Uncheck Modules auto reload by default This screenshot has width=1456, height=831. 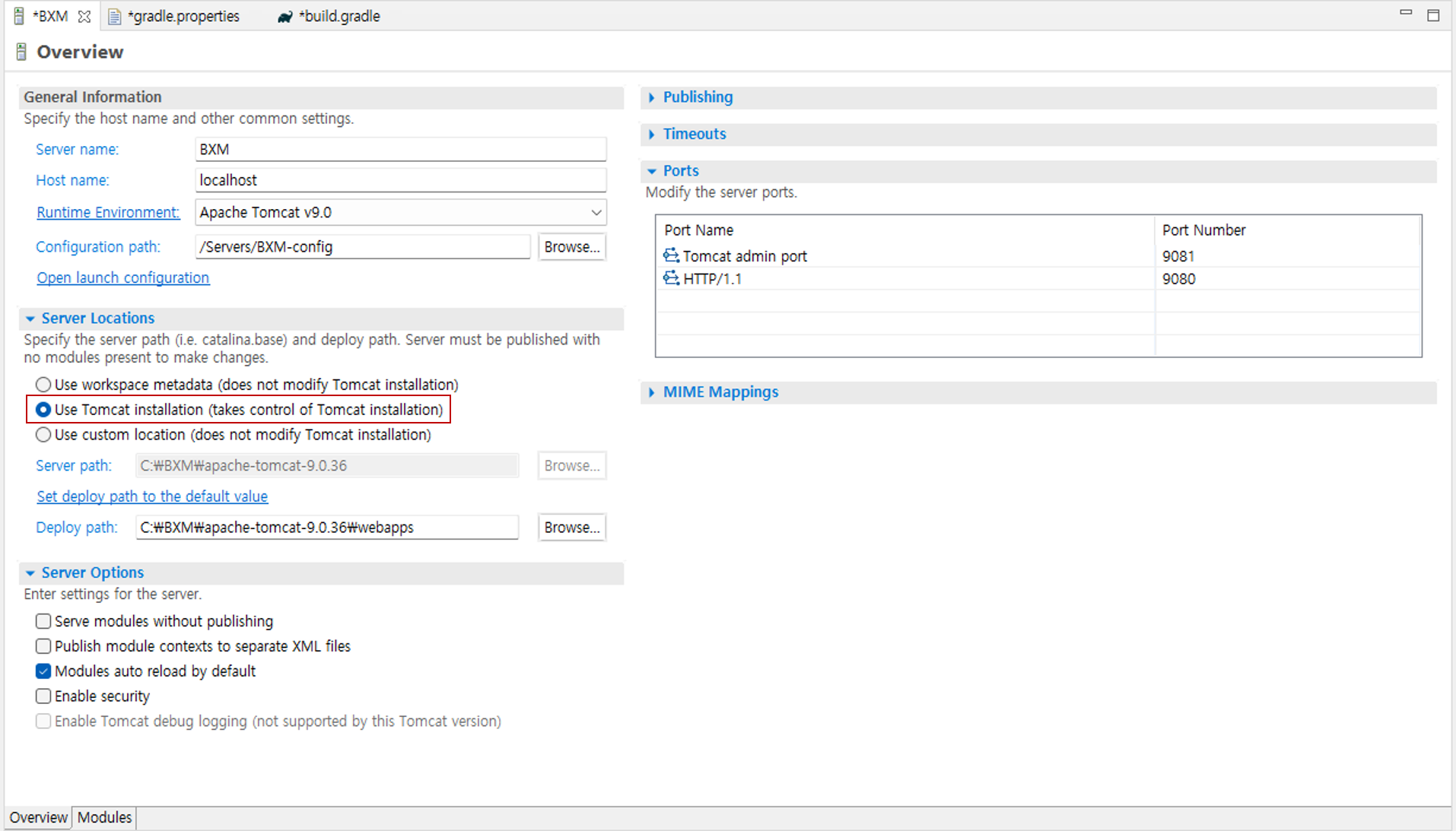pos(43,671)
